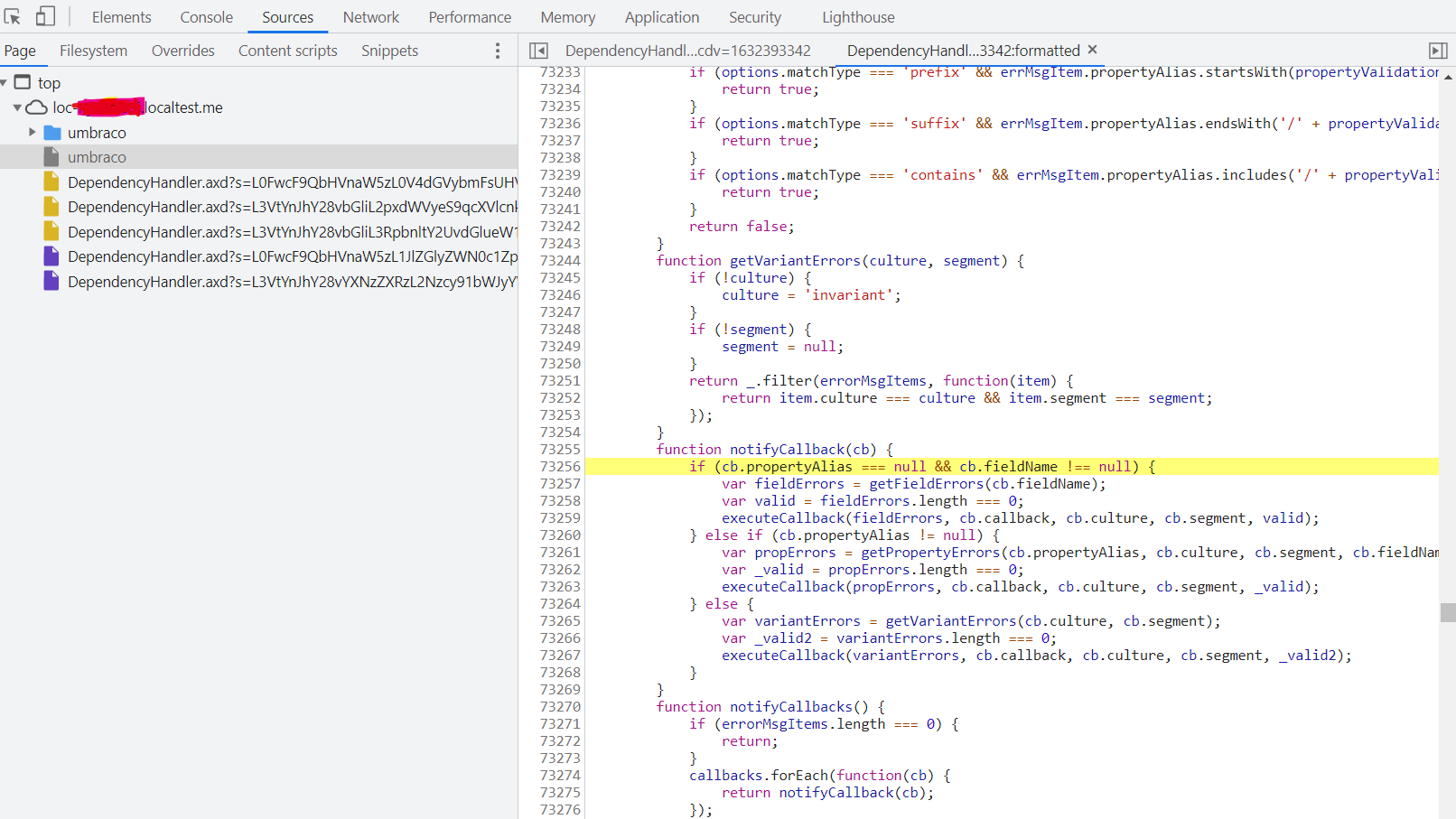Click the yellow icon of L0FwcF9QbHVnaW5zL0V4 file
Screen dimensions: 1456x819
(x=51, y=181)
